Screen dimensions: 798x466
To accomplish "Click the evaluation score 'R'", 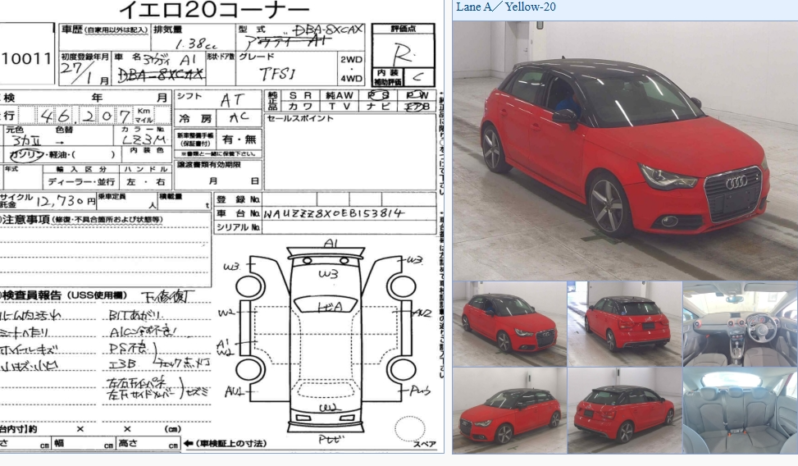I will tap(403, 53).
